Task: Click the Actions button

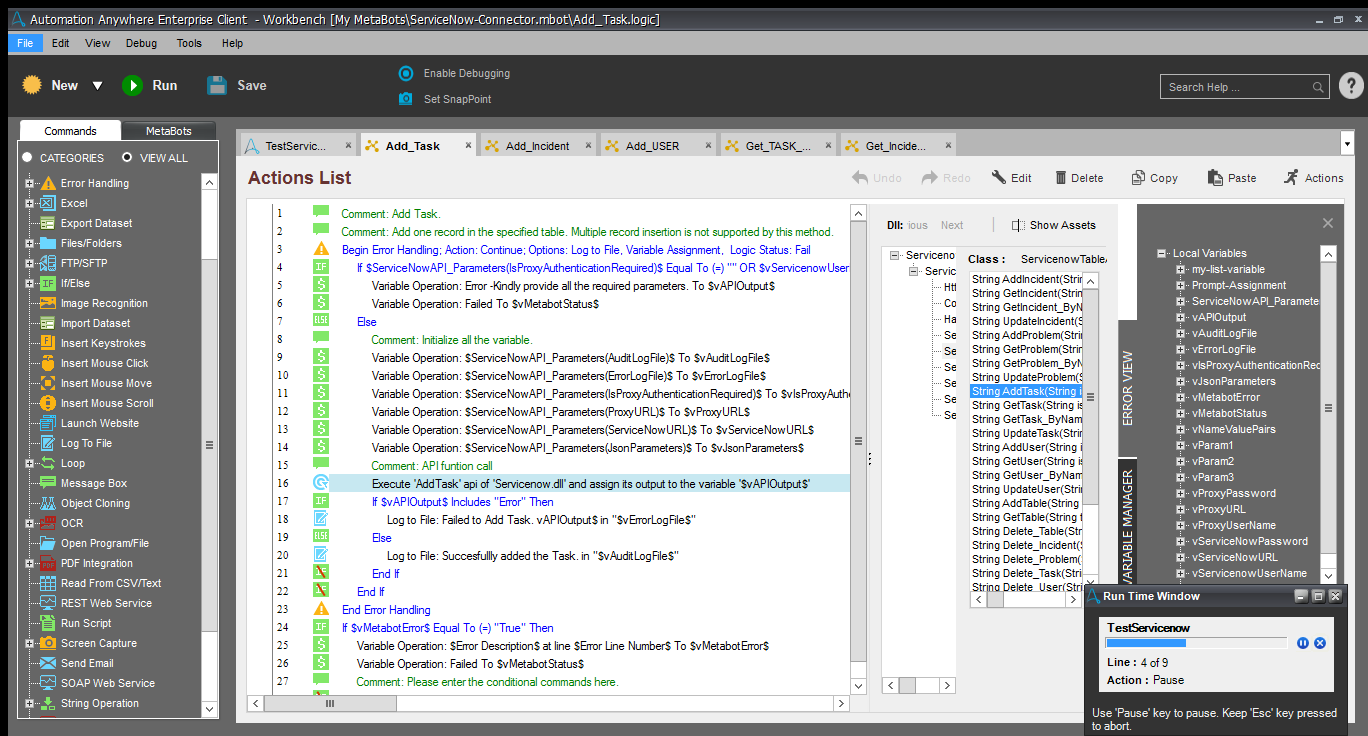Action: pos(1313,178)
